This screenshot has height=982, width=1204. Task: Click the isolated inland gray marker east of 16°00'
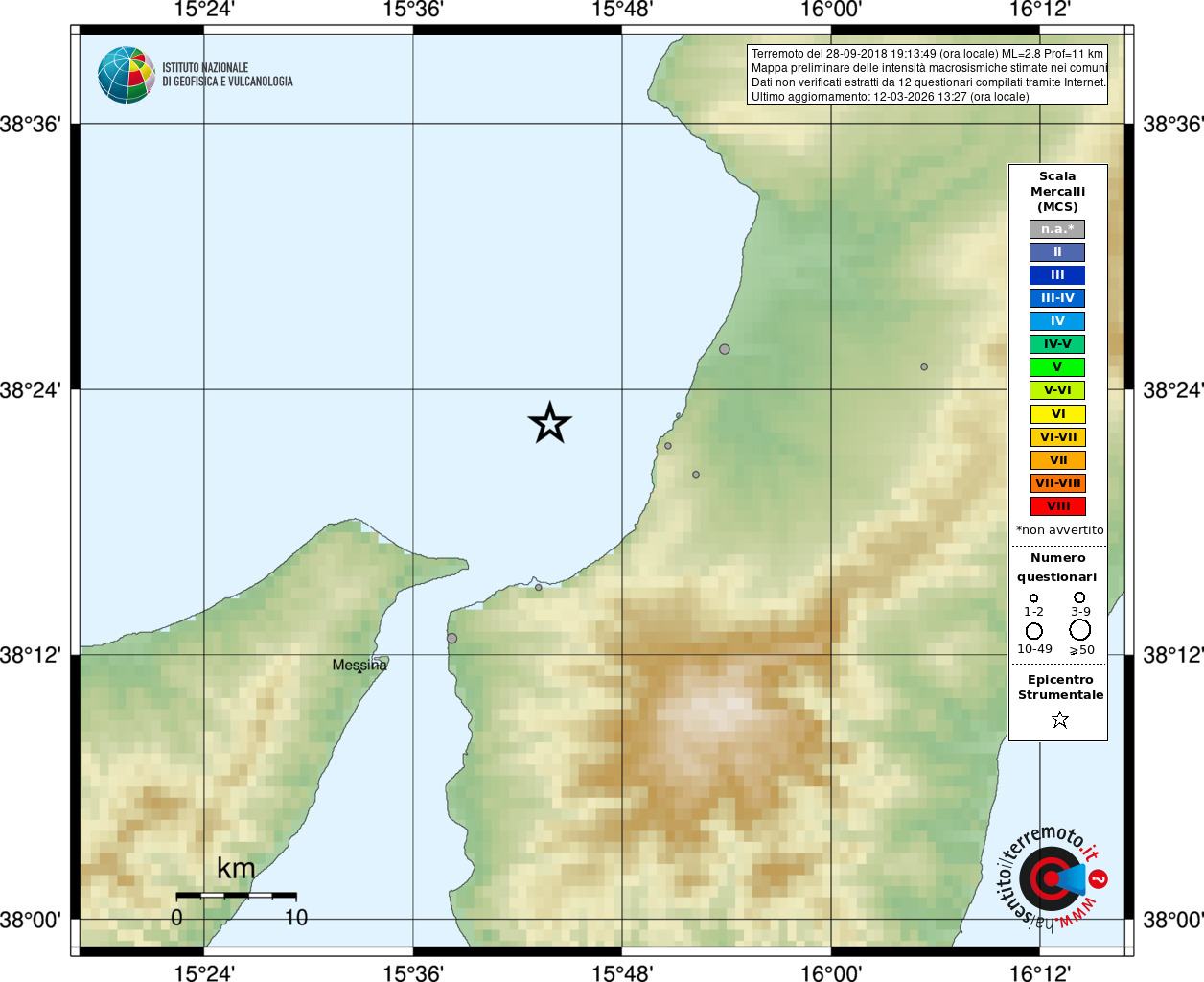(924, 367)
